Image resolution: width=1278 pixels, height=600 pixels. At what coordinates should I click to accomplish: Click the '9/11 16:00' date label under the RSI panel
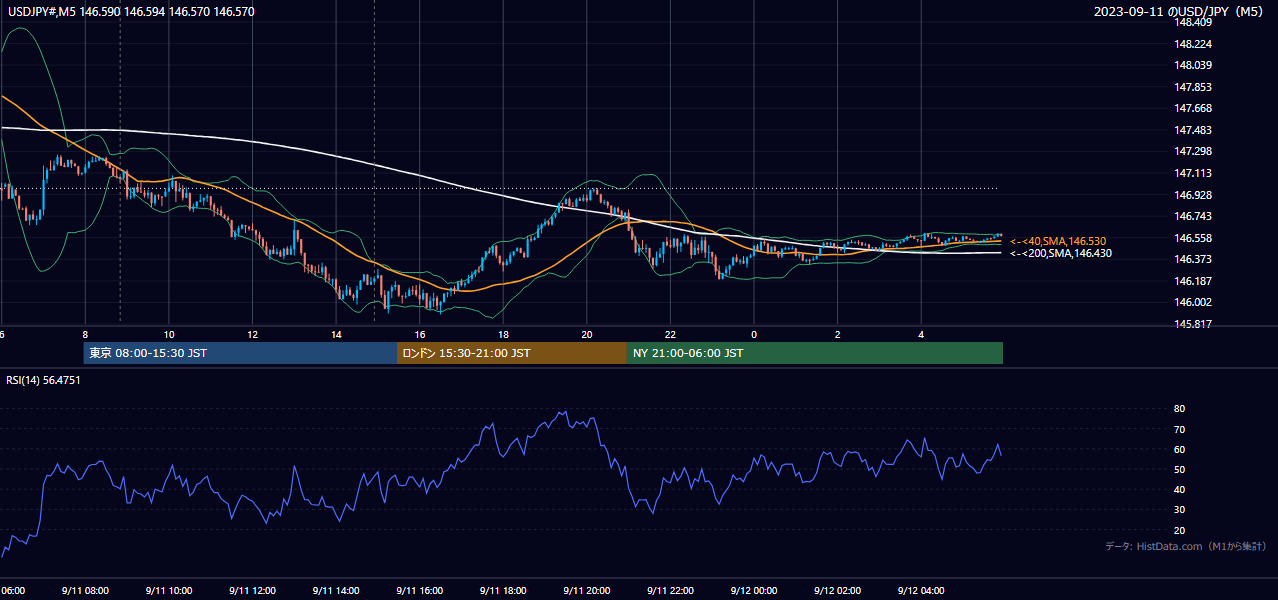pyautogui.click(x=420, y=590)
